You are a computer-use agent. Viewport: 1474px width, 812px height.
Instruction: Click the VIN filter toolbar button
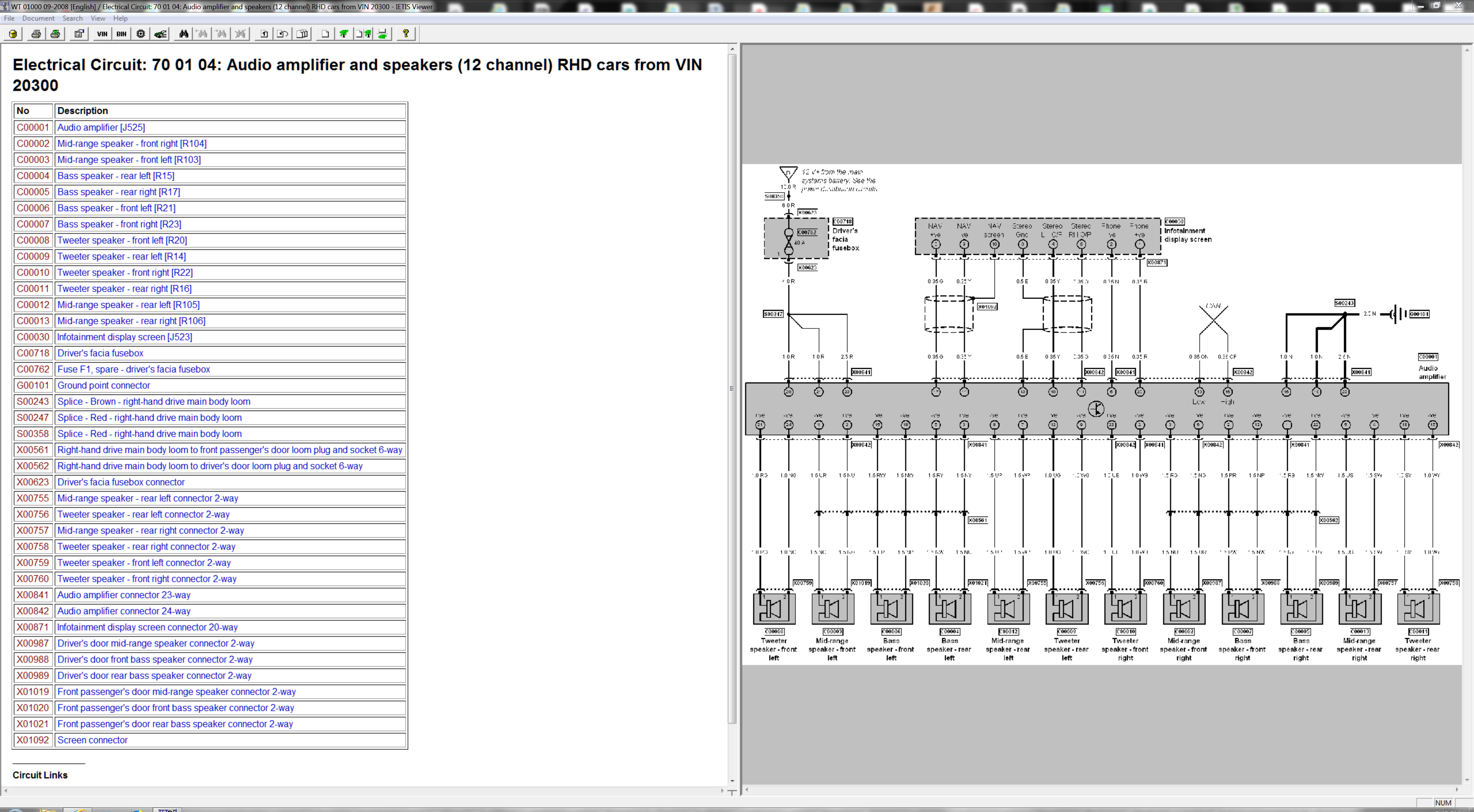click(x=102, y=34)
